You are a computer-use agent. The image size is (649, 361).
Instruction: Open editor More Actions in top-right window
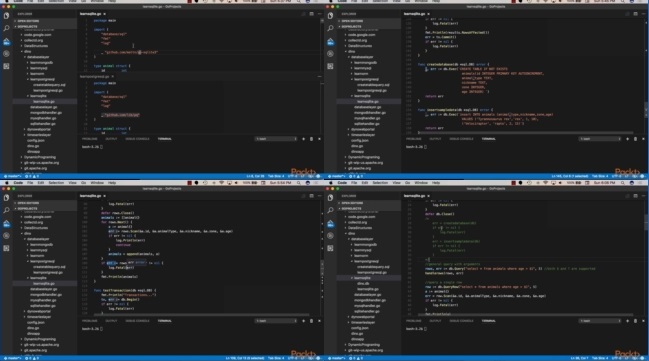(x=644, y=14)
